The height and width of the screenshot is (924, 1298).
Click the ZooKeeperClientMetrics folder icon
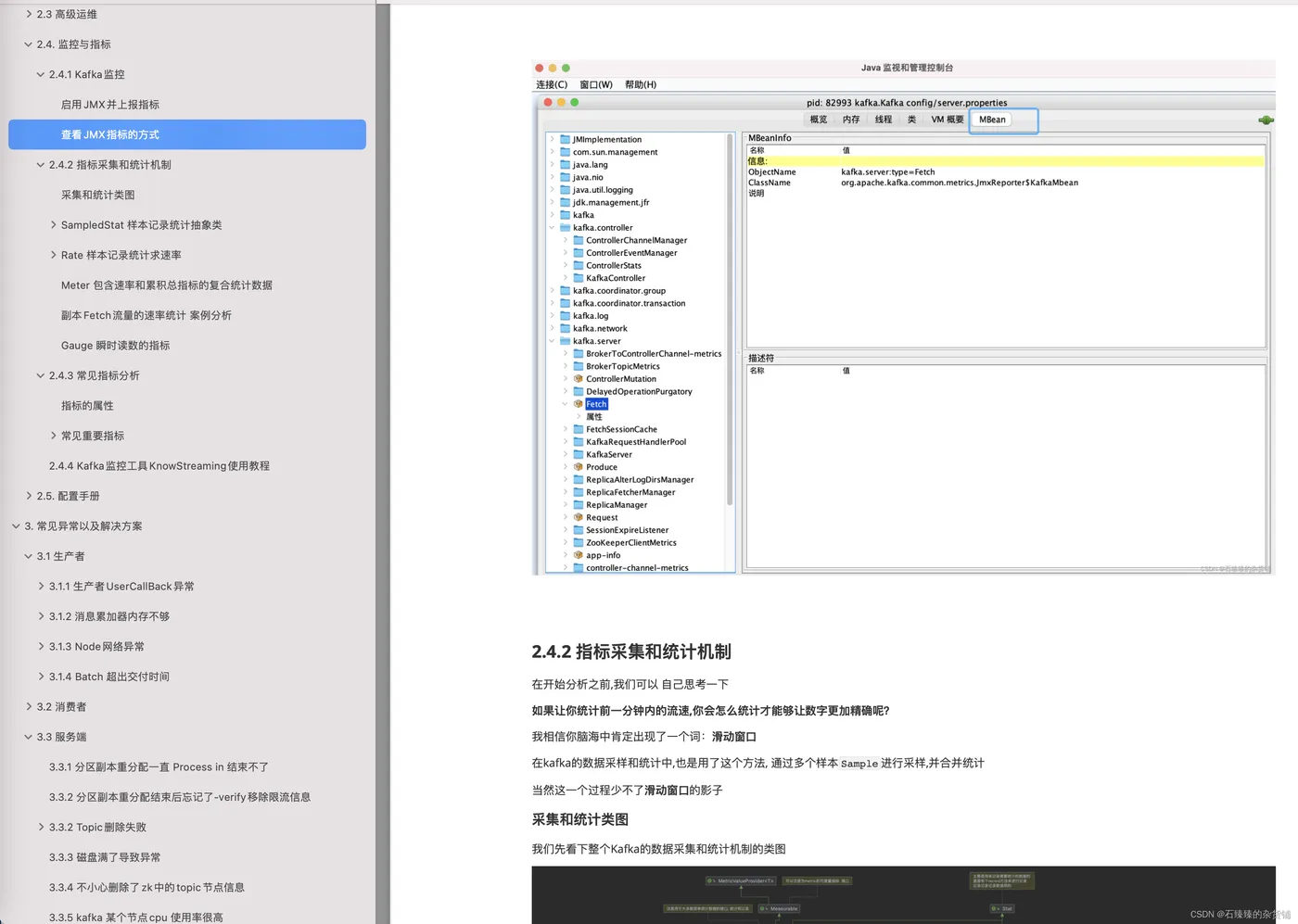coord(579,542)
